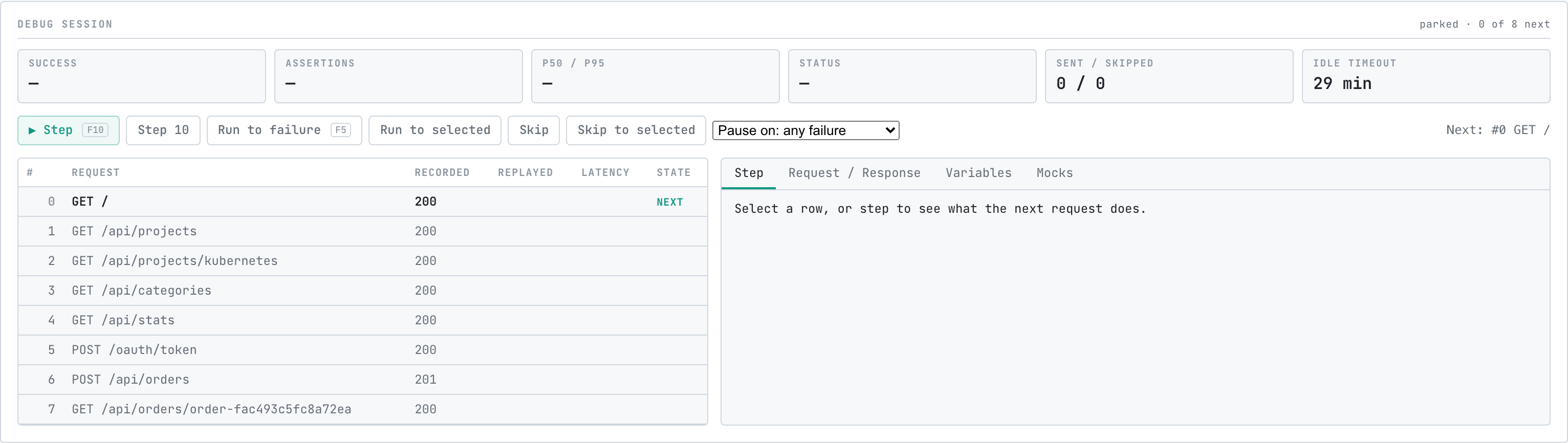Click the IDLE TIMEOUT 29 min card
This screenshot has height=443, width=1568.
pos(1426,76)
